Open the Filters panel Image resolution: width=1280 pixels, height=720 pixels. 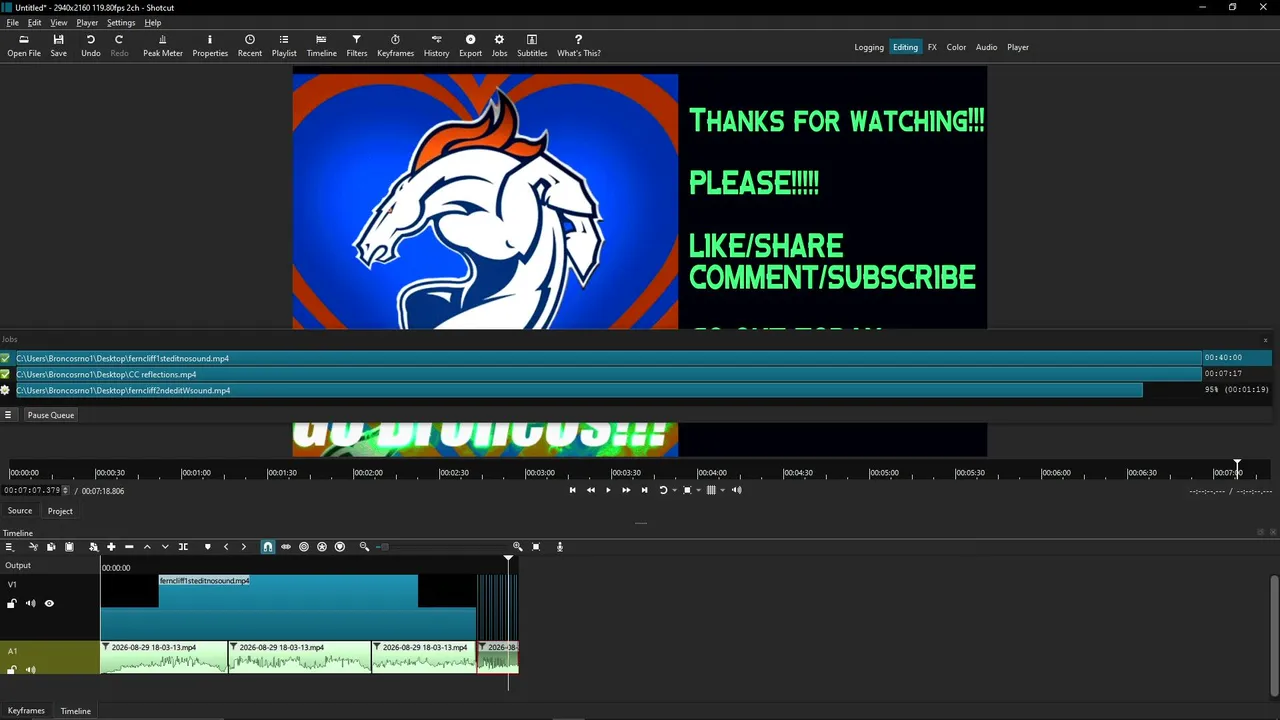click(x=356, y=46)
